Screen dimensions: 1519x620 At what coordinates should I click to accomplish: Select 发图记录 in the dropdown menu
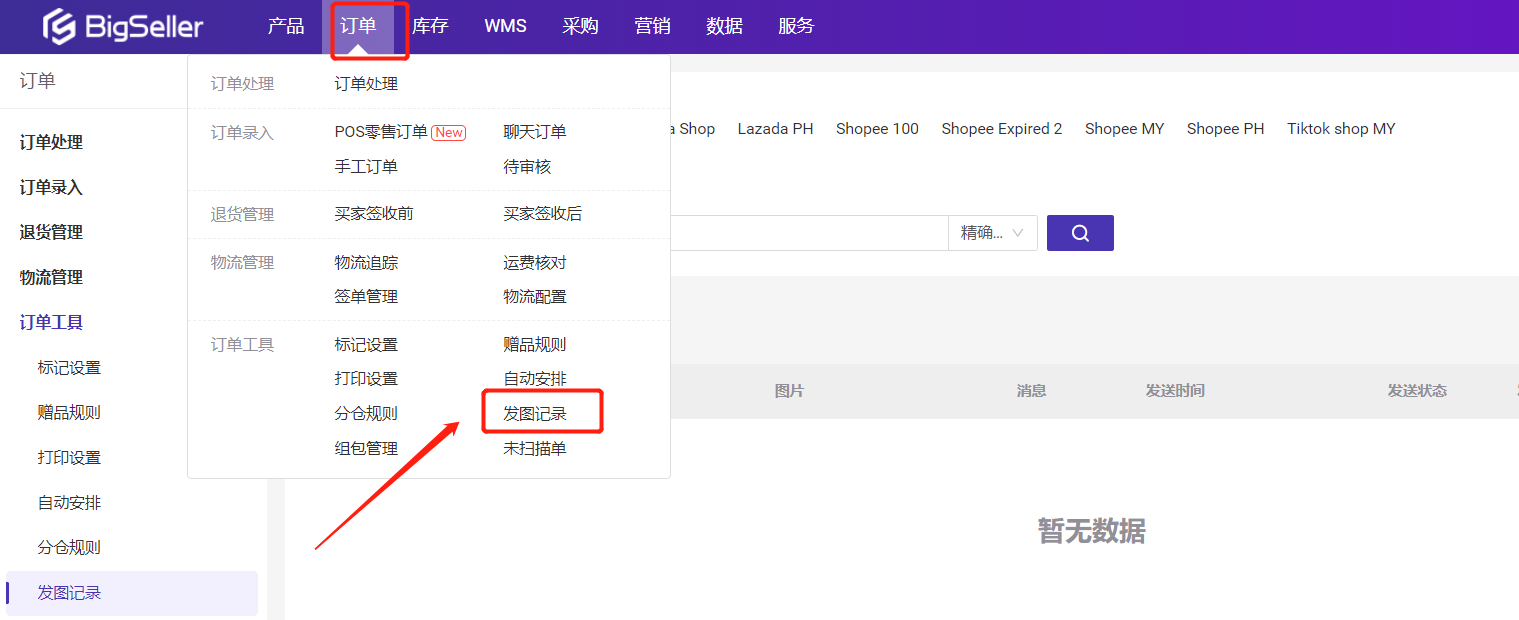point(535,414)
